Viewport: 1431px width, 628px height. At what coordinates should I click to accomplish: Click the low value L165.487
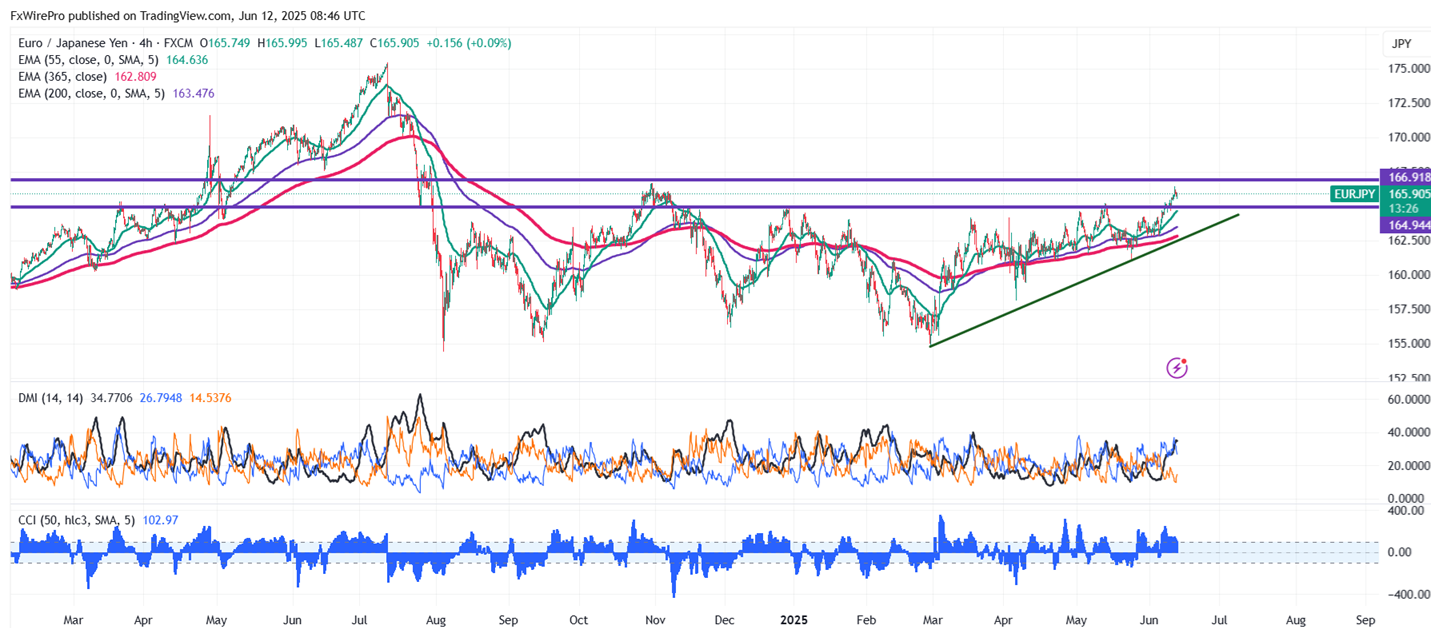pos(340,43)
